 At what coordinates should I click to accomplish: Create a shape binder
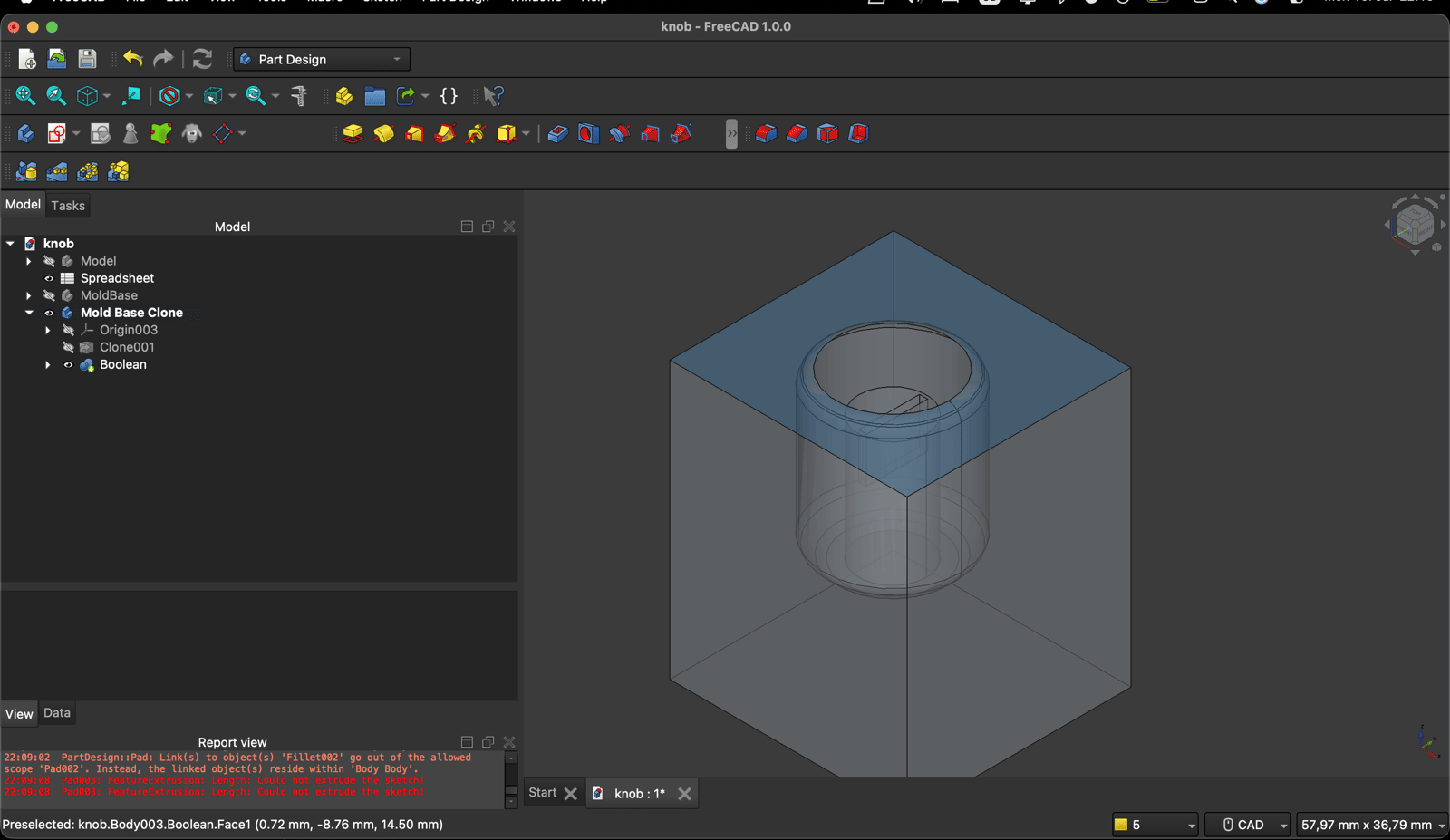[161, 134]
